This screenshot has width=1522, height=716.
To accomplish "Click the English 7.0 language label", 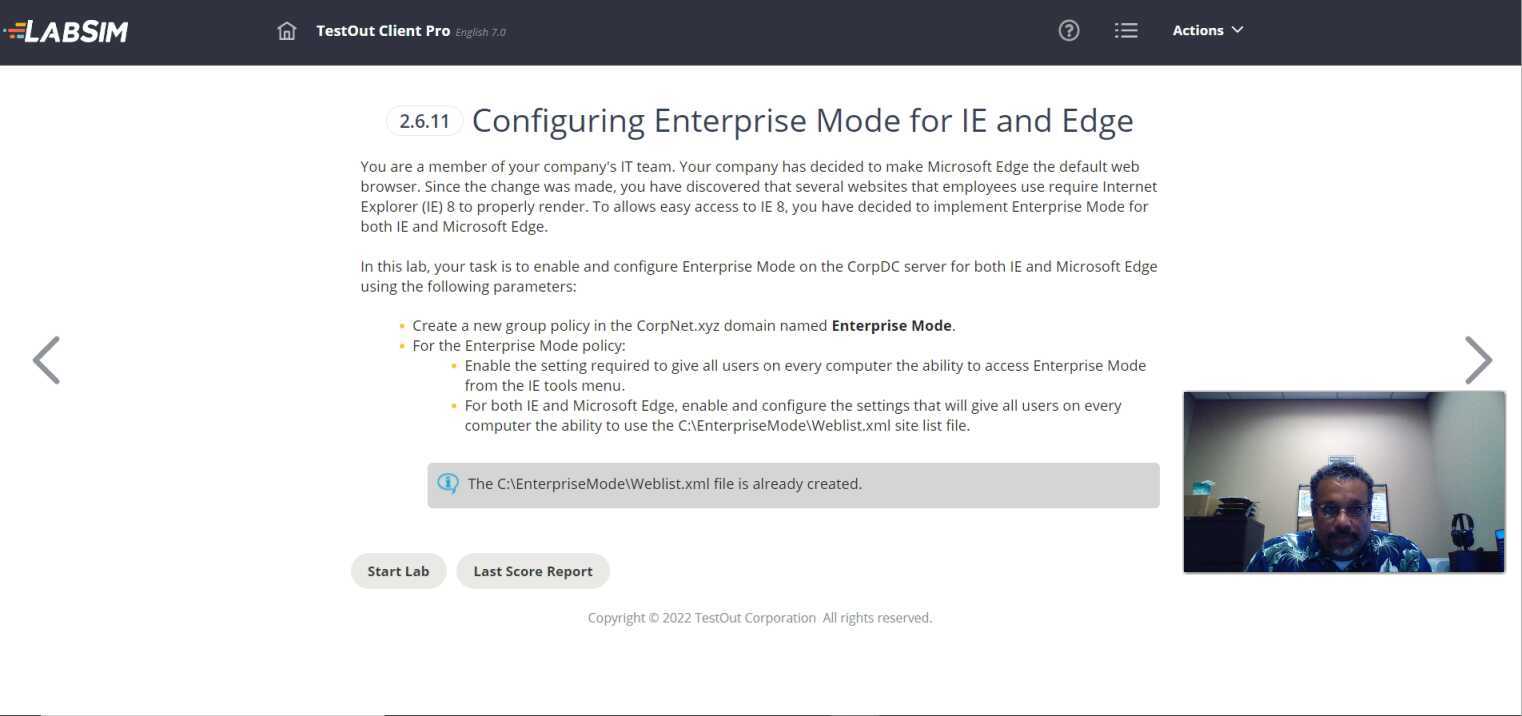I will click(480, 32).
